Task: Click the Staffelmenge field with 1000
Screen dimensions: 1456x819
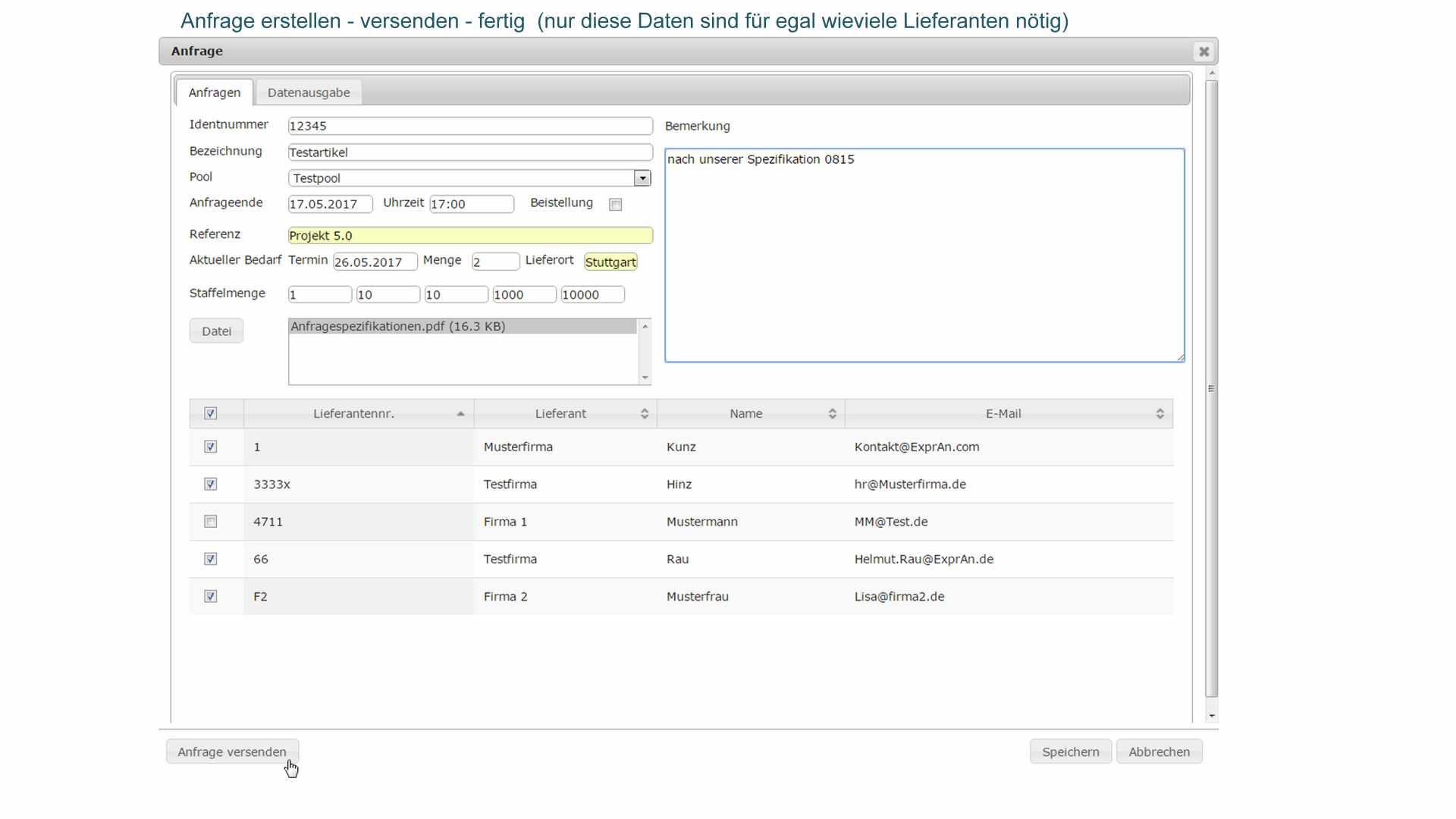Action: [x=525, y=294]
